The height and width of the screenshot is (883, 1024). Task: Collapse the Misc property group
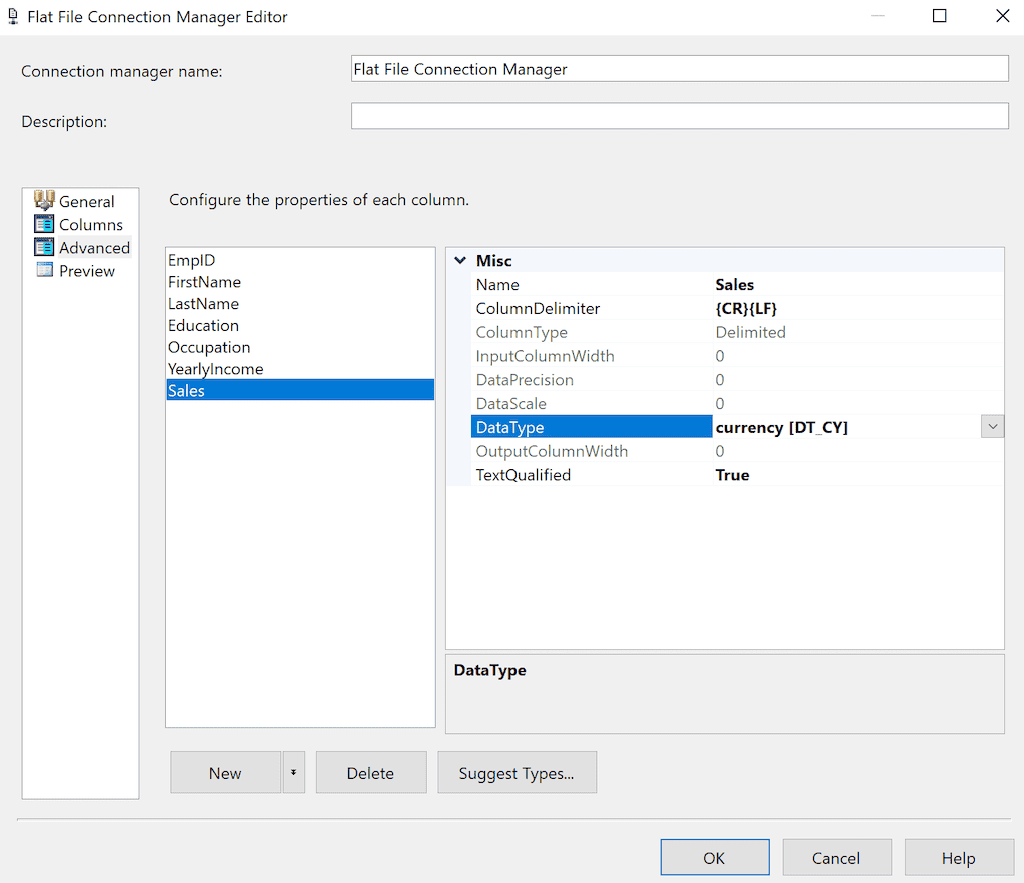(460, 260)
